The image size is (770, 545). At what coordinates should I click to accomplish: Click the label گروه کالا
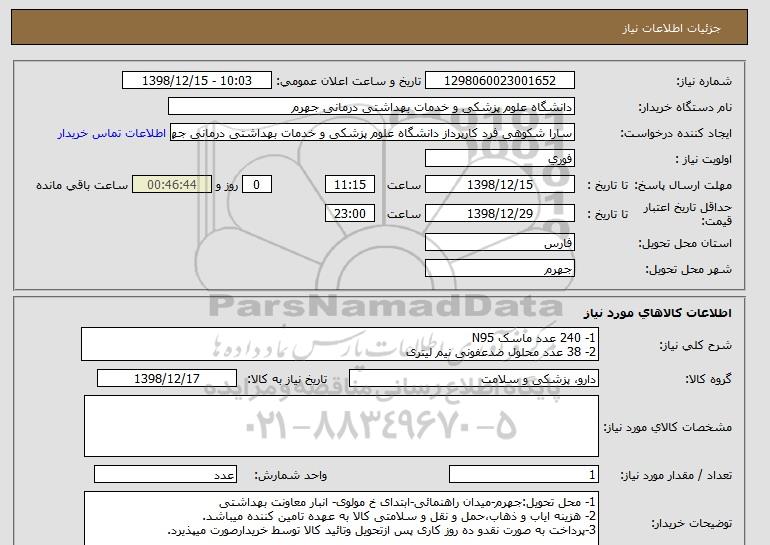coord(709,379)
